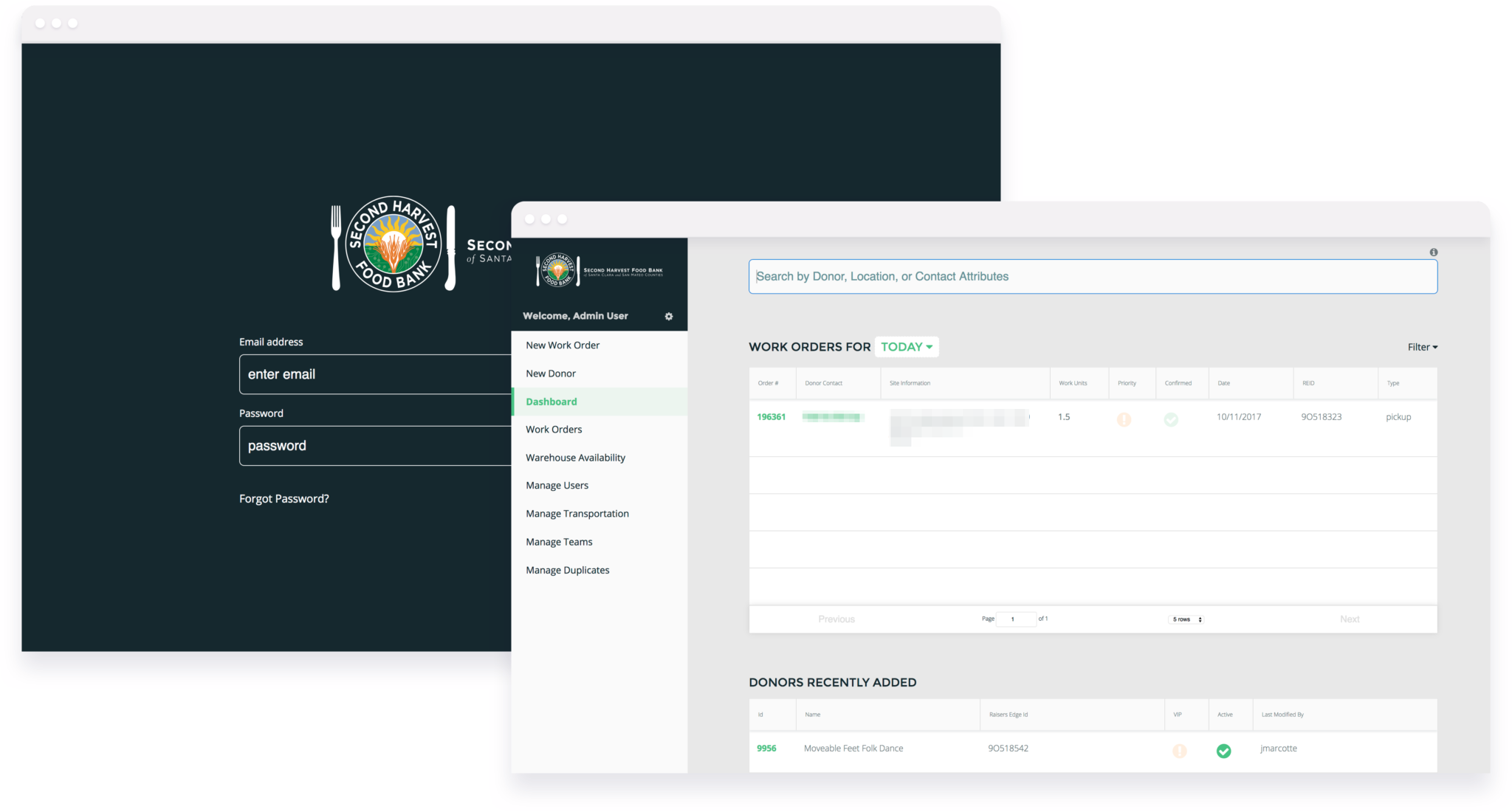Click the password field in login window
Image resolution: width=1512 pixels, height=812 pixels.
coord(375,446)
